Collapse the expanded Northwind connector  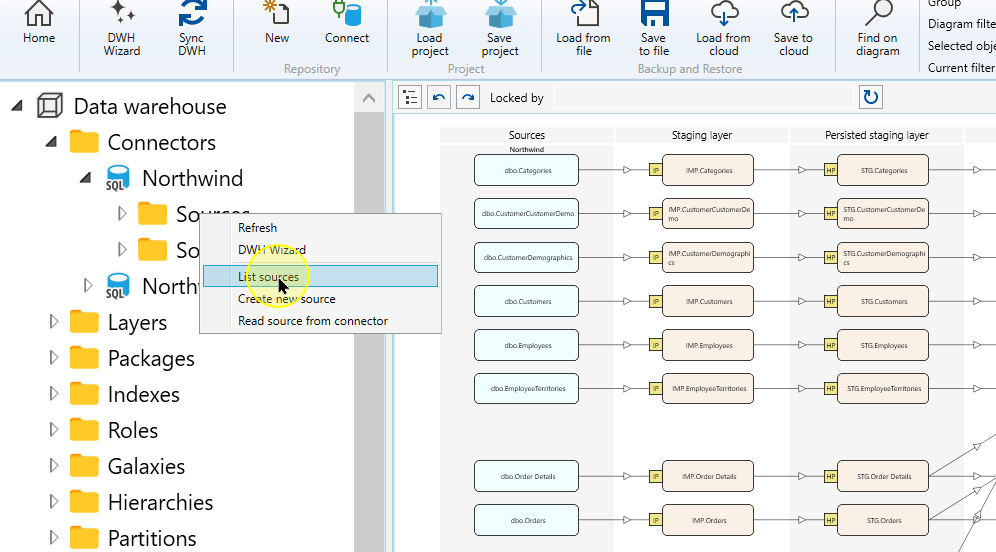86,178
